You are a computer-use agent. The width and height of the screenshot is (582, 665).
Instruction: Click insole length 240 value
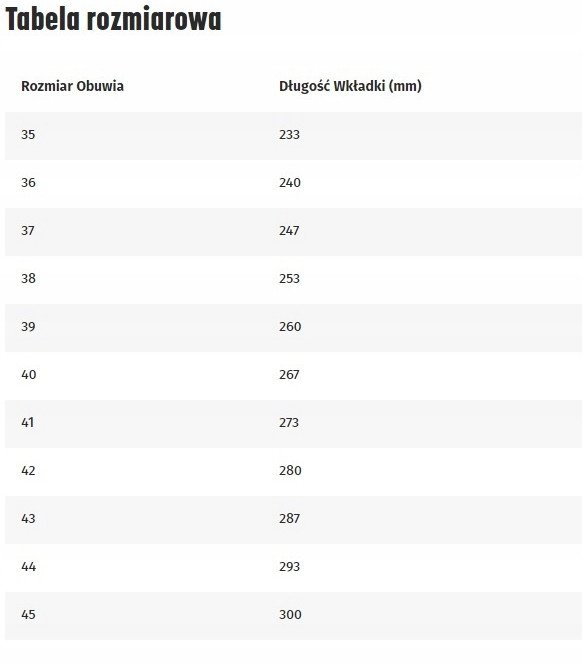(x=290, y=183)
